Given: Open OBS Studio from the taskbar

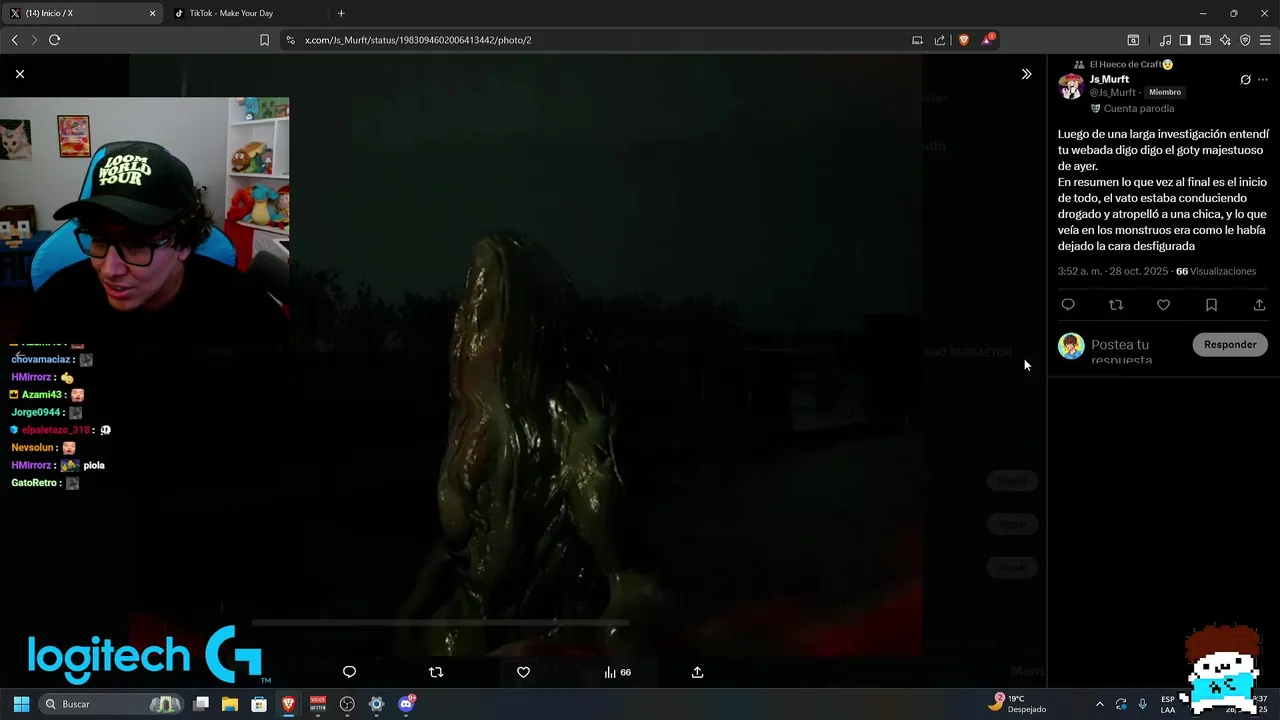Looking at the screenshot, I should coord(347,704).
